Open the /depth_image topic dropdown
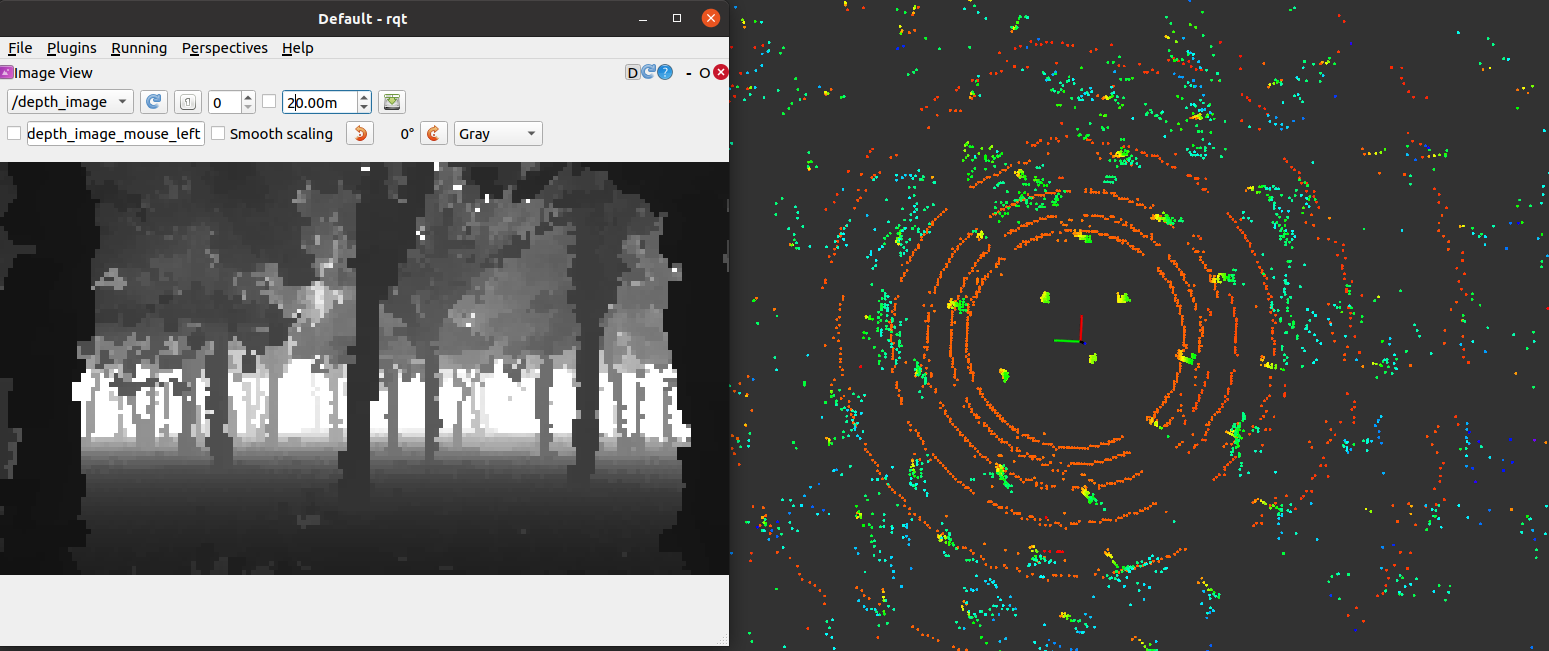This screenshot has height=651, width=1549. (70, 102)
